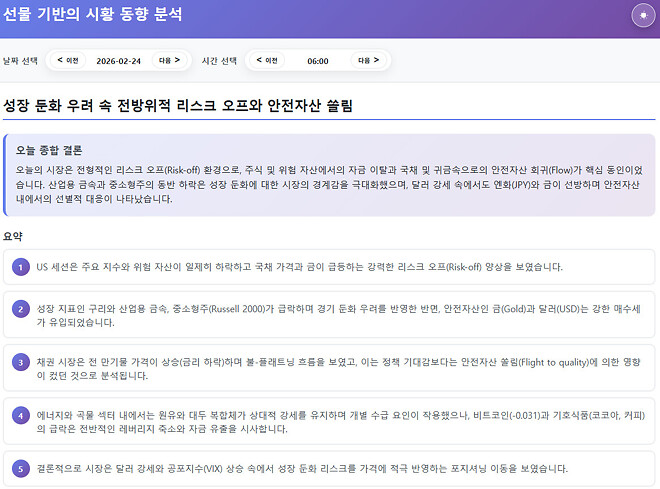Click the headline '성장 둔화 우려 속 전방위적 리스크 오프와 안전자산 쏠림'

(178, 105)
